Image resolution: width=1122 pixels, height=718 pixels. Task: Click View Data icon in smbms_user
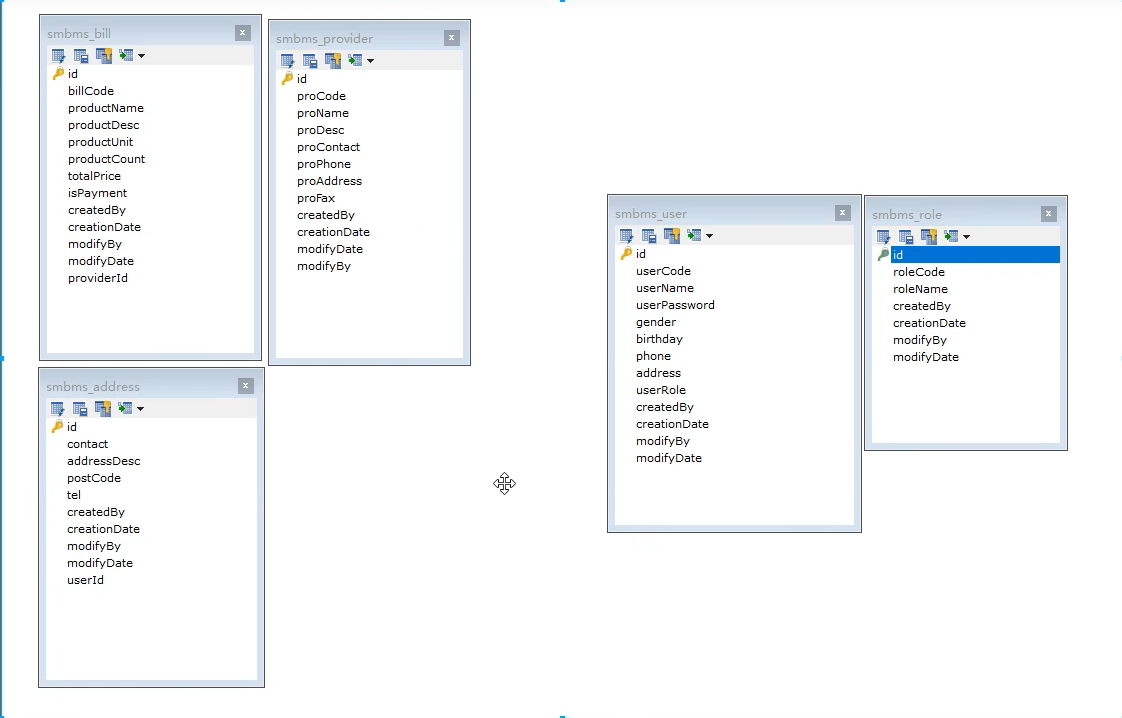pos(694,236)
